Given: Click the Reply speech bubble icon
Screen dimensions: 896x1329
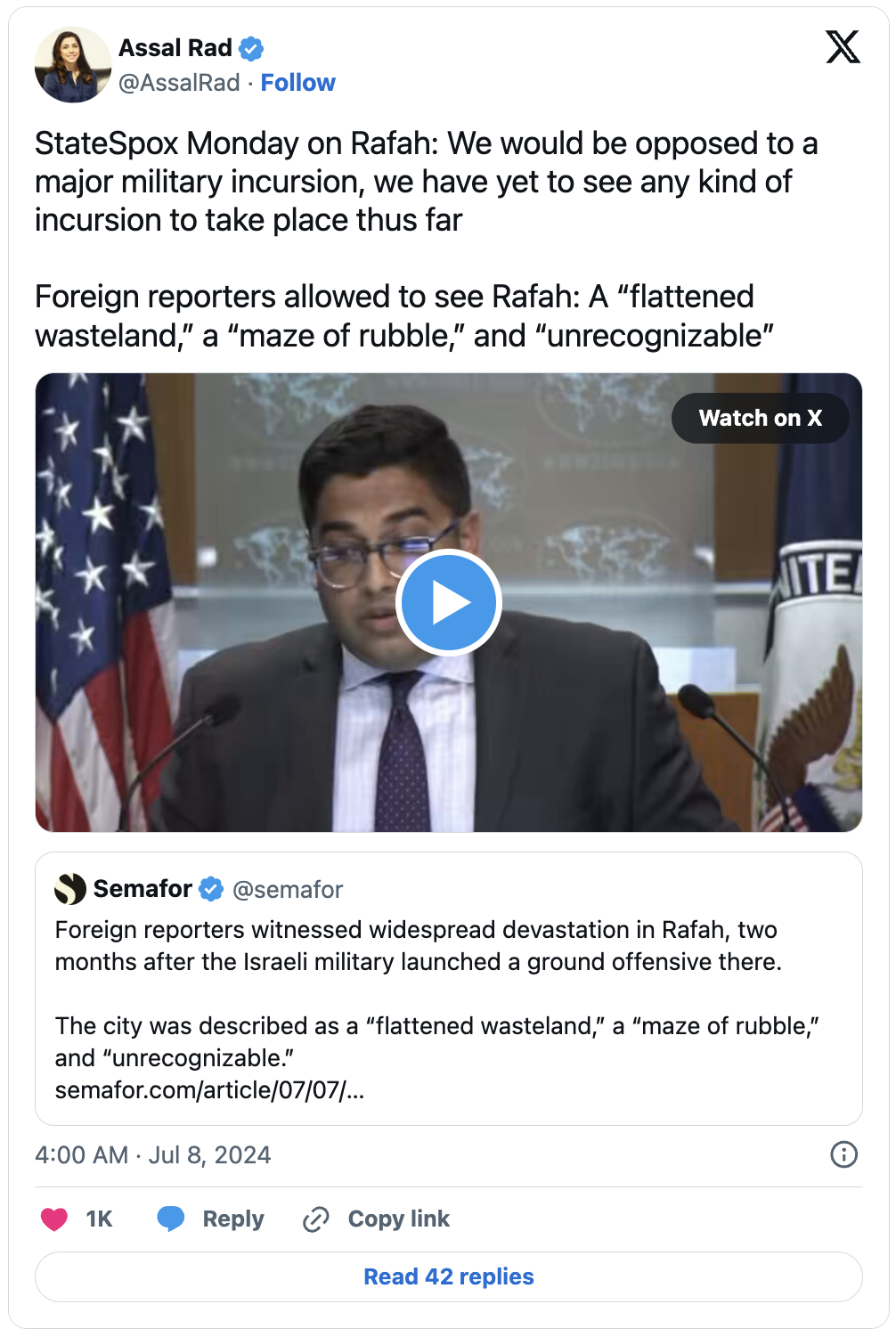Looking at the screenshot, I should [171, 1219].
